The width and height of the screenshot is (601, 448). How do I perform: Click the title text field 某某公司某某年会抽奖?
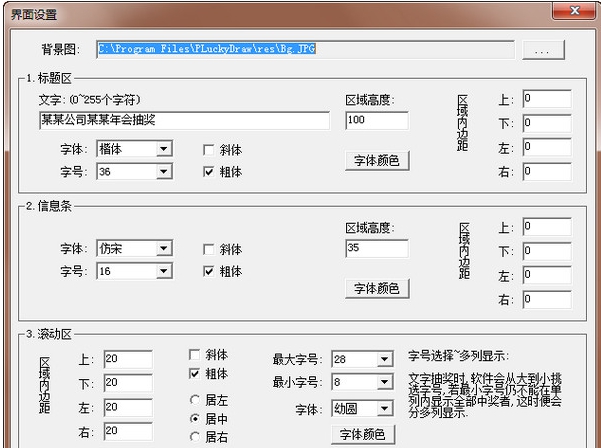[x=184, y=120]
